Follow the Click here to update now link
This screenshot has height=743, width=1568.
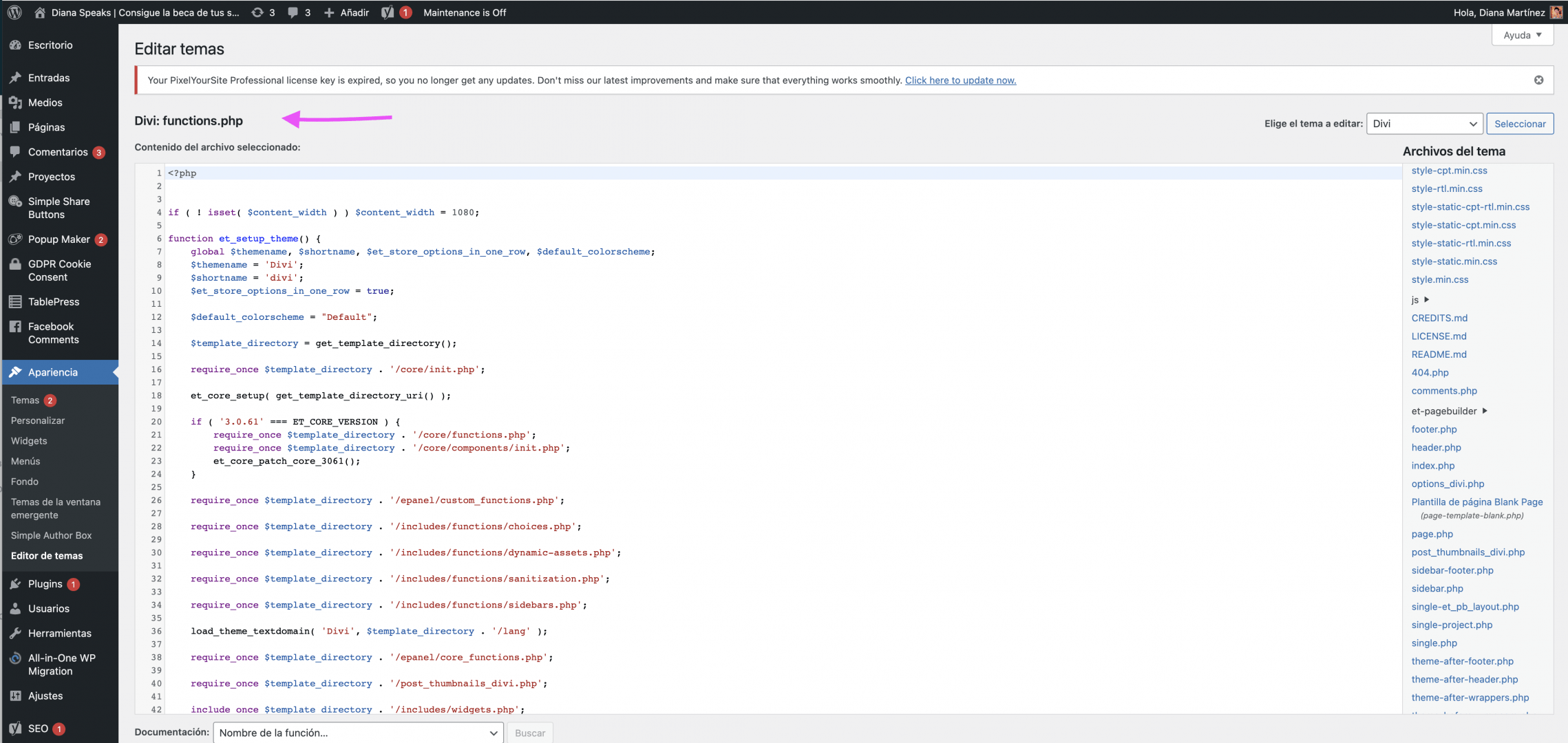(960, 80)
